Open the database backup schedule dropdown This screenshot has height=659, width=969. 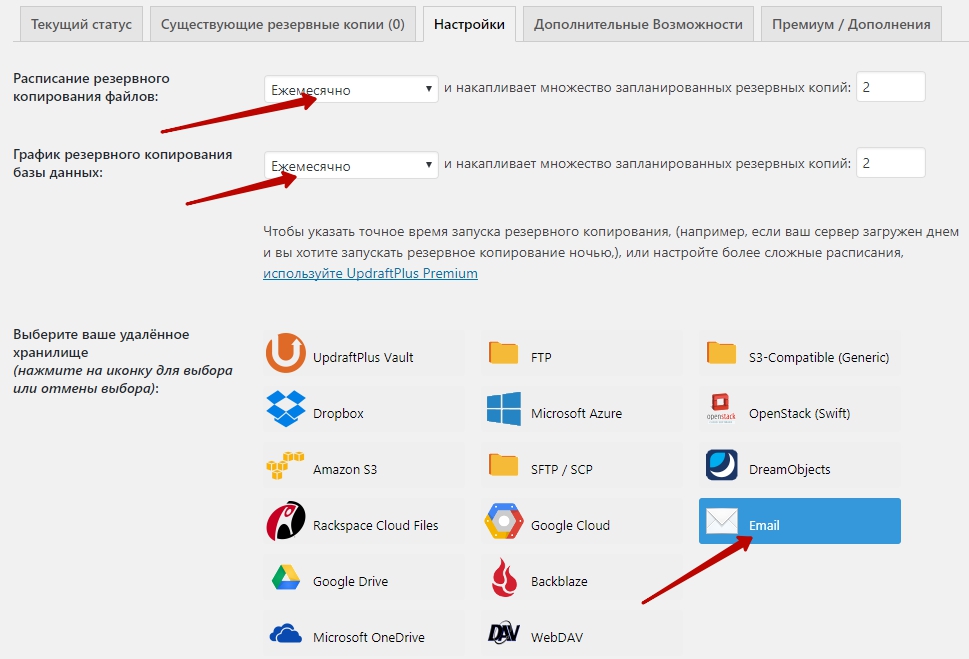point(351,165)
